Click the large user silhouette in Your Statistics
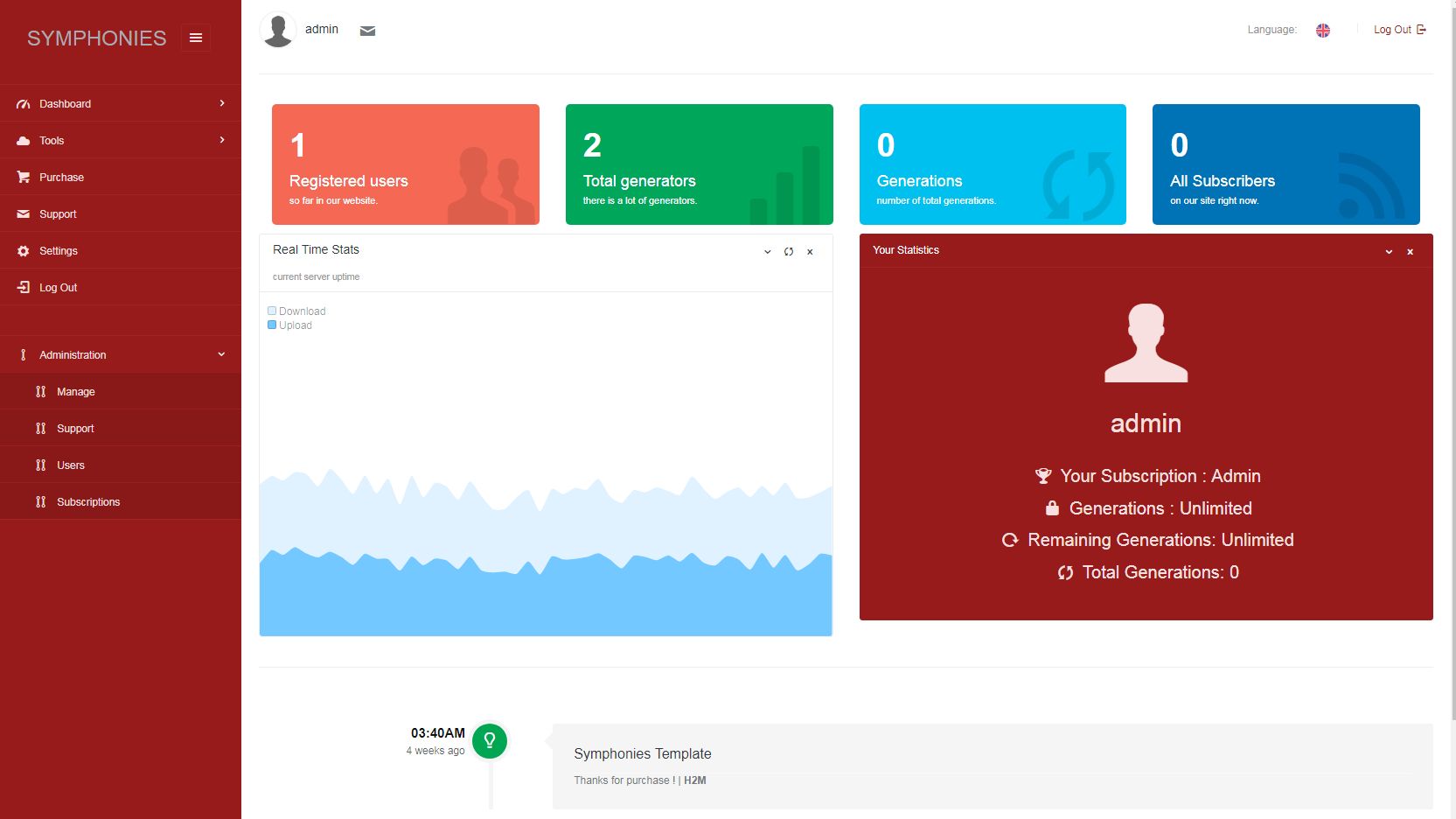 click(1146, 343)
